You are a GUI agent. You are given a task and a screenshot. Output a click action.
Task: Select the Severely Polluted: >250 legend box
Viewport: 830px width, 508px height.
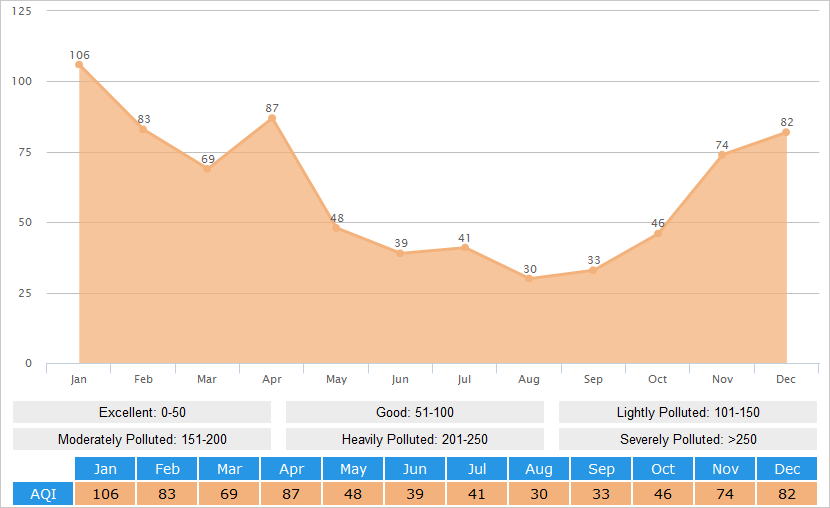[x=688, y=439]
